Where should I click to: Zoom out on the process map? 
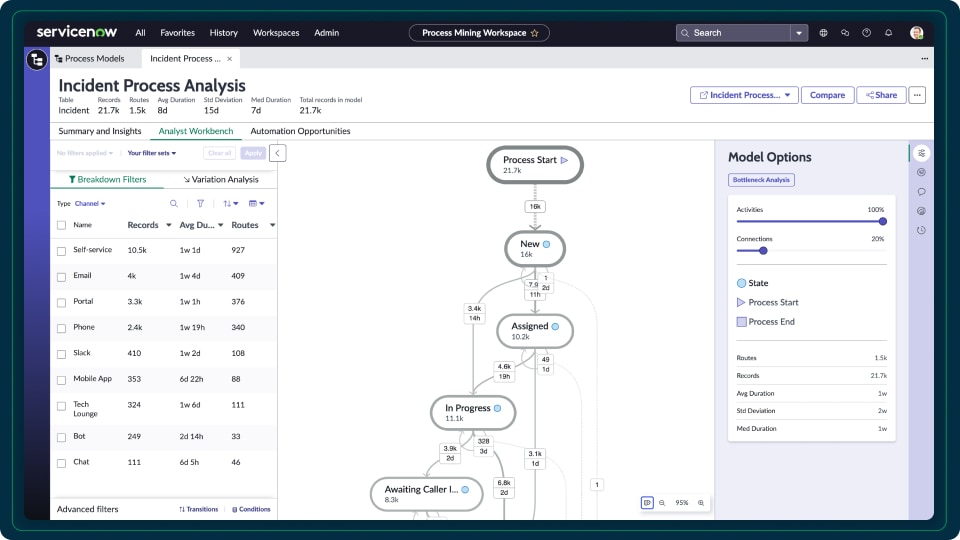(x=662, y=503)
